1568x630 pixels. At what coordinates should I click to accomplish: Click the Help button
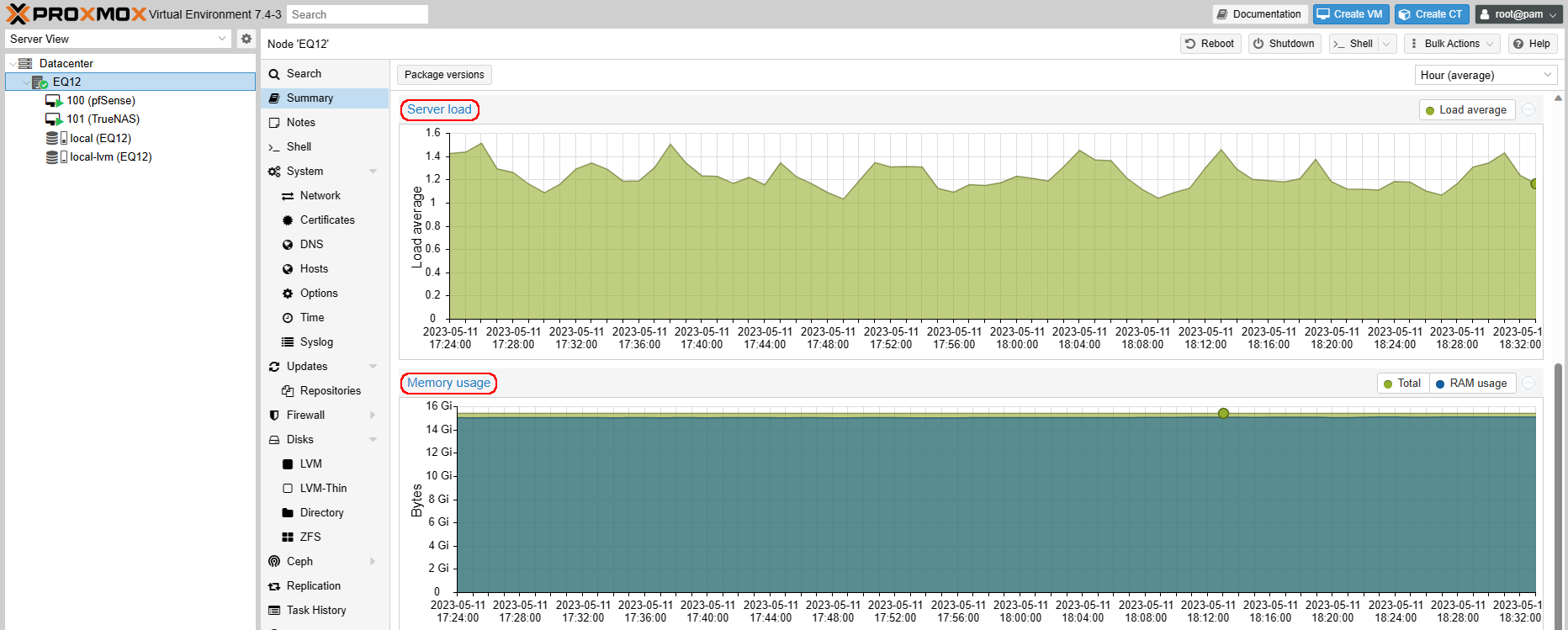point(1532,44)
